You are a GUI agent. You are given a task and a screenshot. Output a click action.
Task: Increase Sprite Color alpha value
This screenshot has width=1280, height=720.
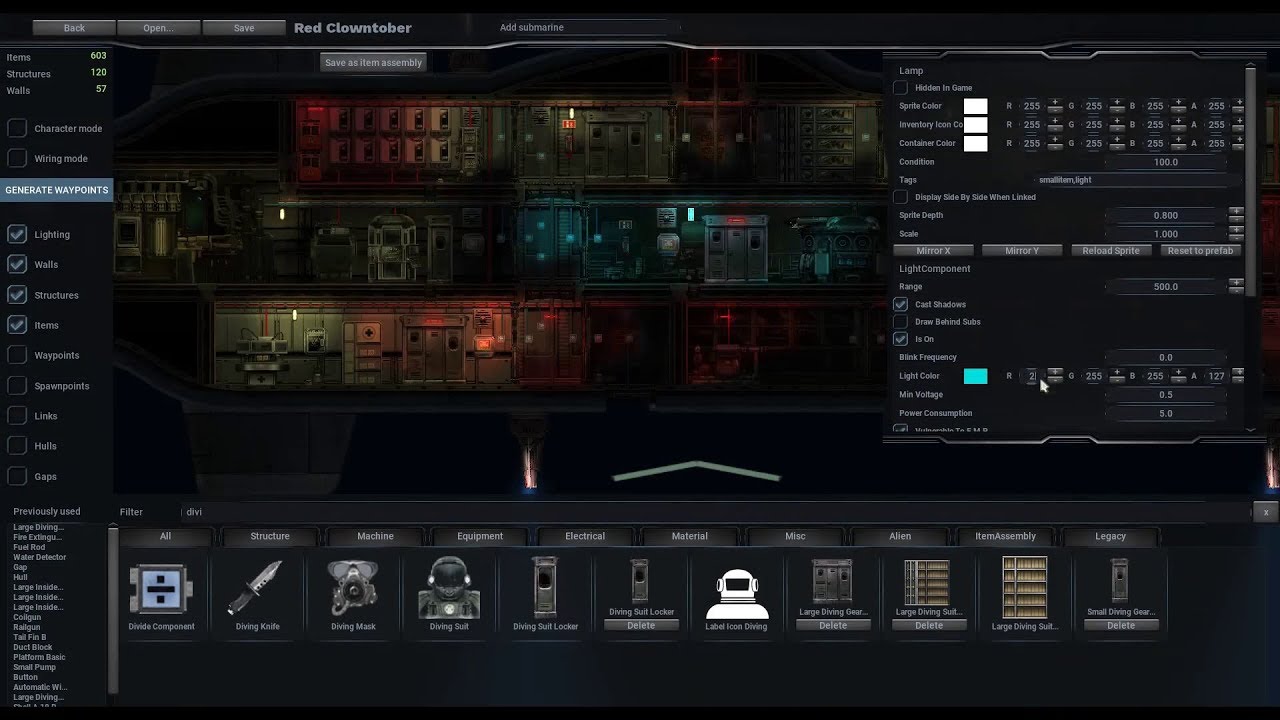click(x=1238, y=102)
